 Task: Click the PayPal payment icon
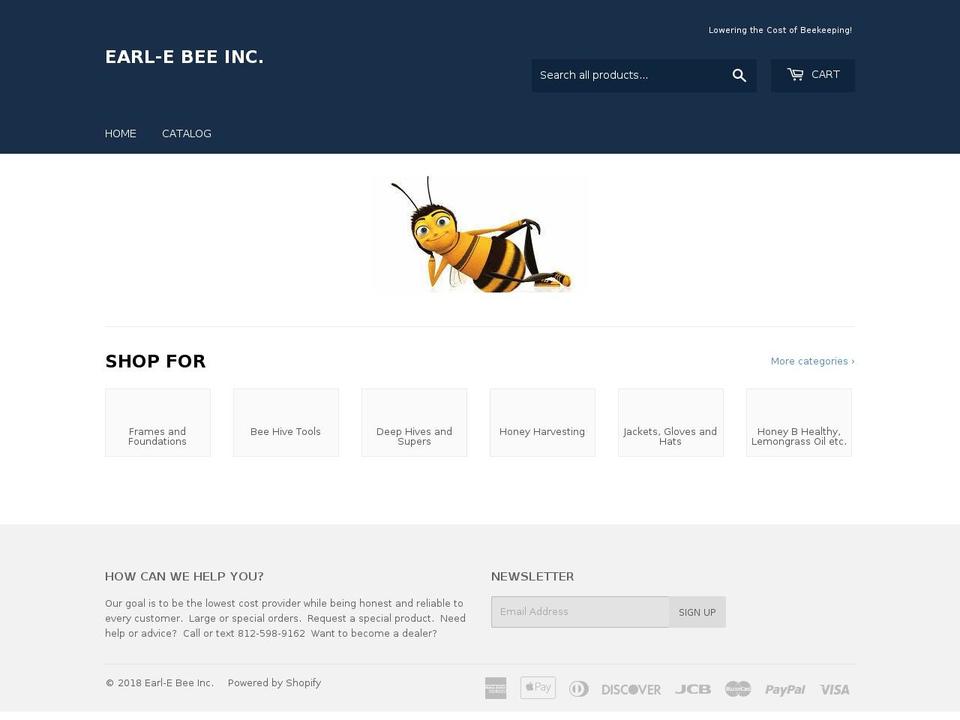(x=784, y=690)
